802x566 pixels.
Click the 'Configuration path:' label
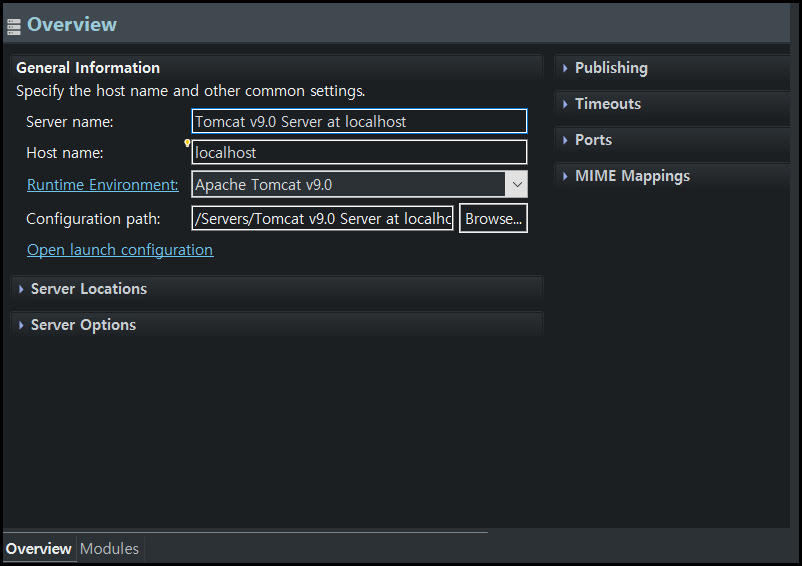click(x=93, y=219)
